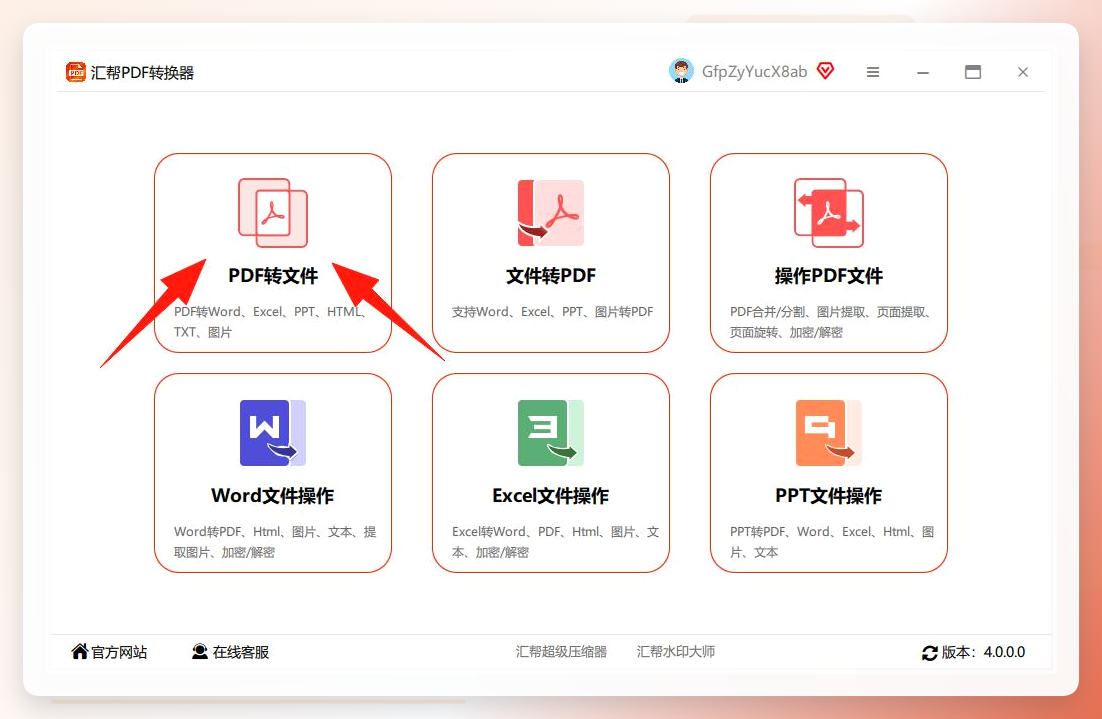Image resolution: width=1102 pixels, height=719 pixels.
Task: Click description starting Word转PDF、Html
Action: (275, 542)
